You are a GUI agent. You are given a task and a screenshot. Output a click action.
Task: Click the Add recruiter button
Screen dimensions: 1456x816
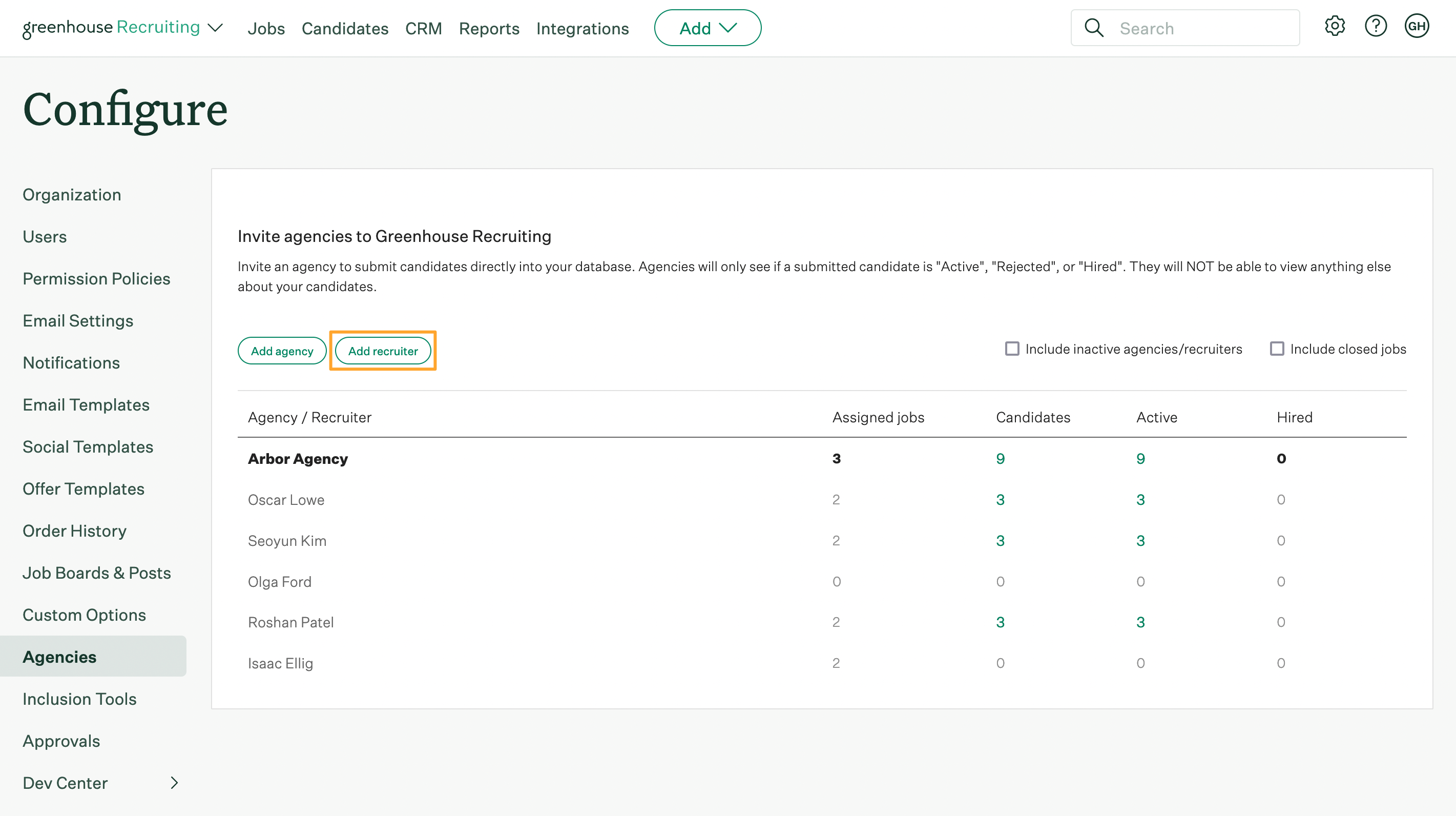(x=383, y=351)
